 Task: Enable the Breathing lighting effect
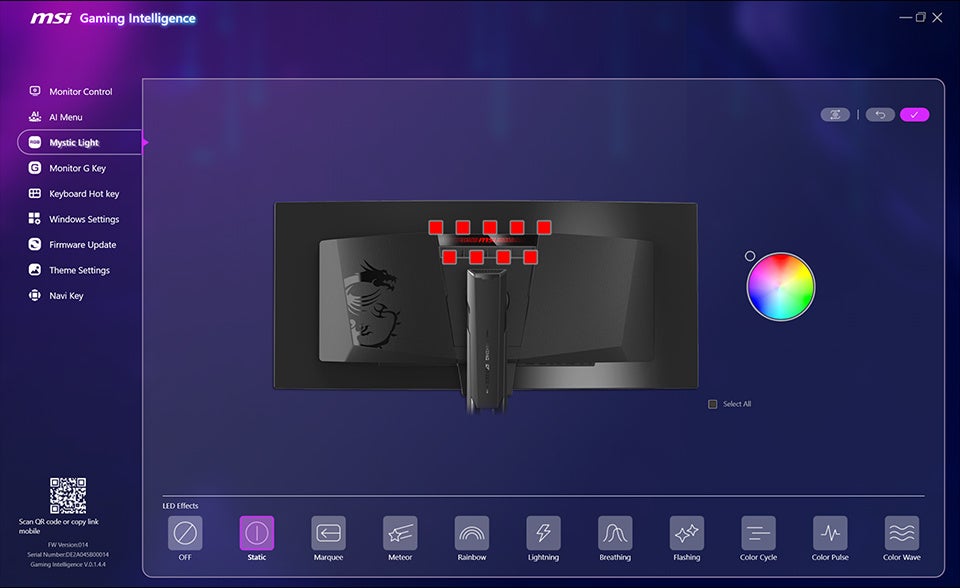click(614, 532)
